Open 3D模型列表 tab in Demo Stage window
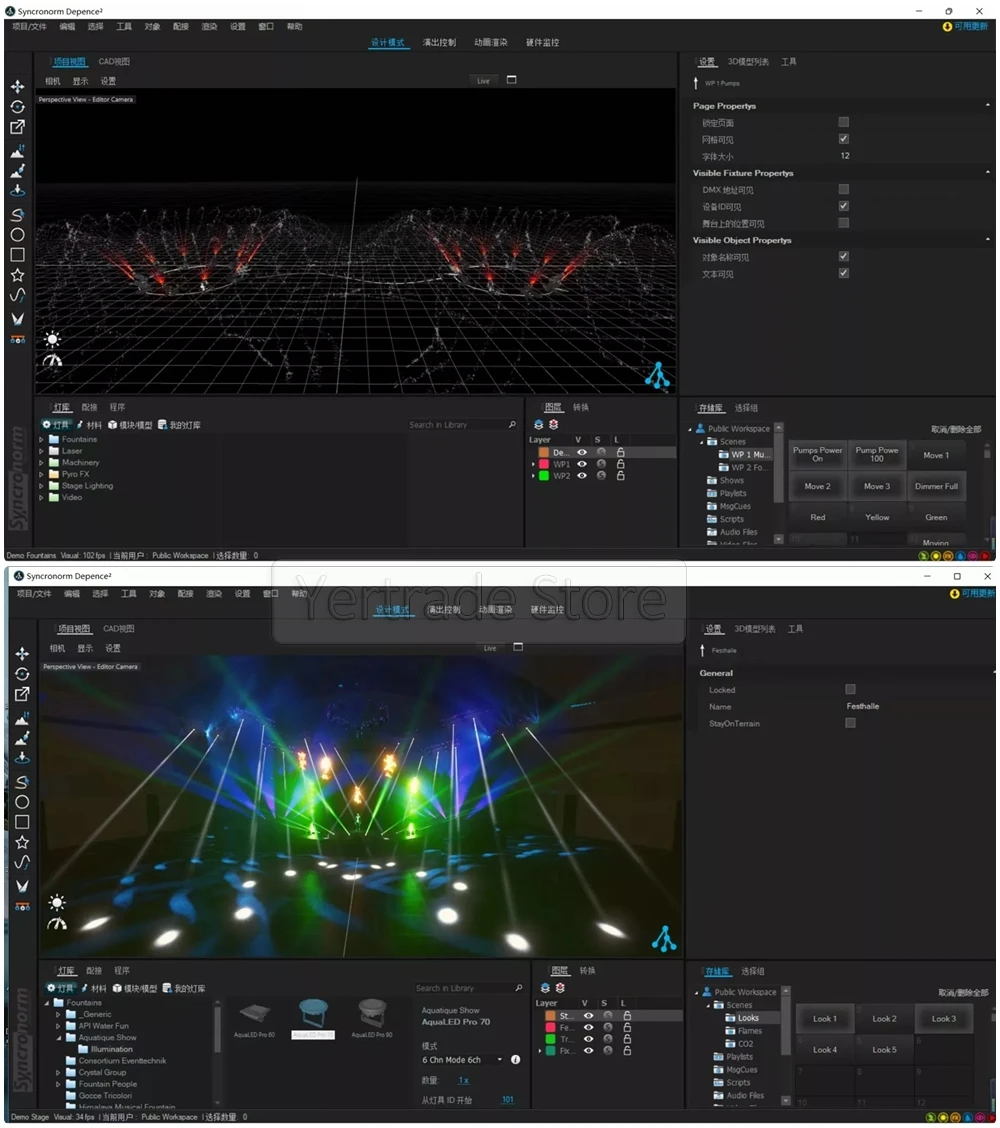 (755, 629)
